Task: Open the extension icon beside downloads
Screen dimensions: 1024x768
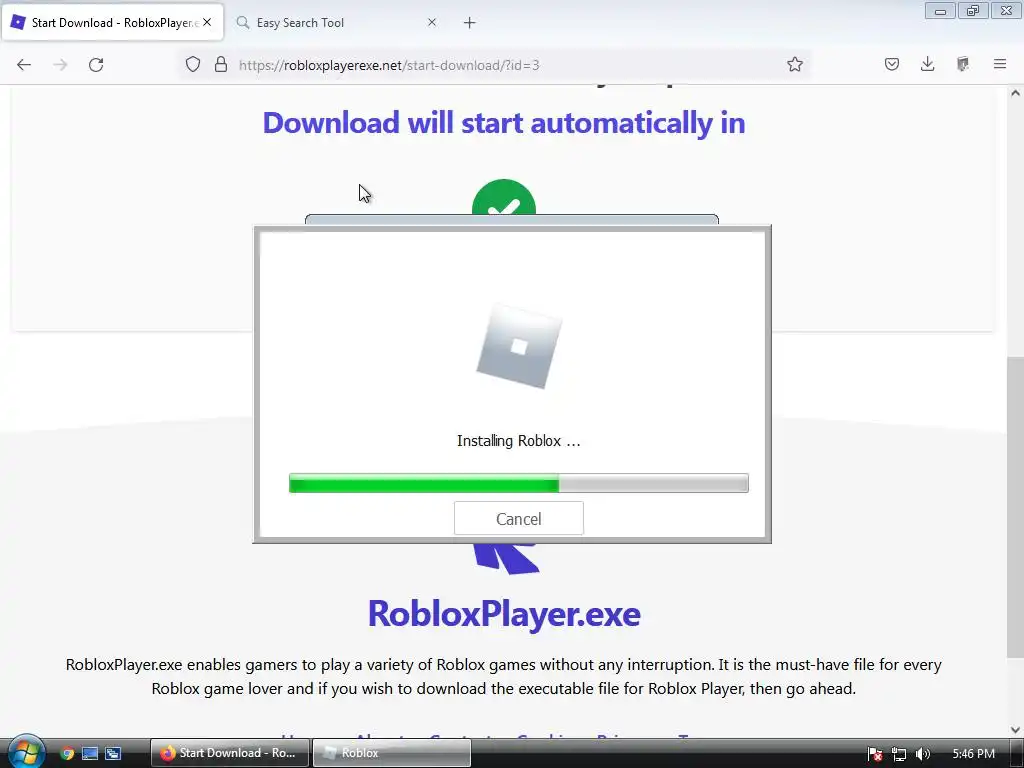Action: pyautogui.click(x=963, y=65)
